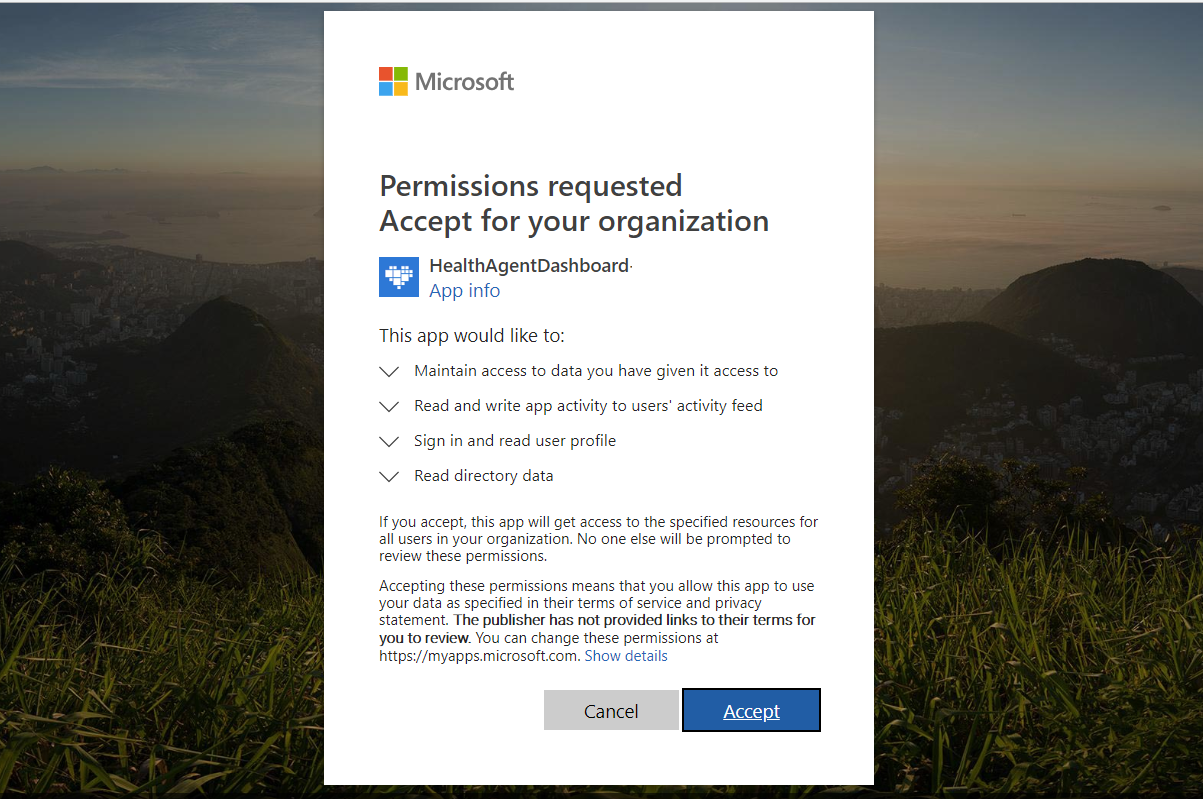Expand the 'Maintain access to data' permission
The image size is (1203, 799).
pyautogui.click(x=389, y=371)
